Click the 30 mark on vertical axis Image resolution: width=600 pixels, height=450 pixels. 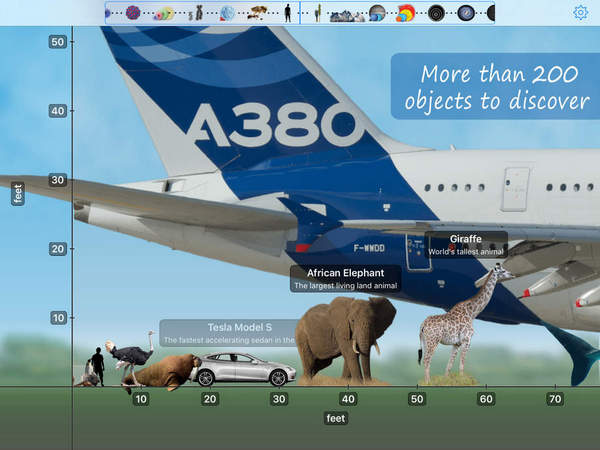(x=58, y=180)
